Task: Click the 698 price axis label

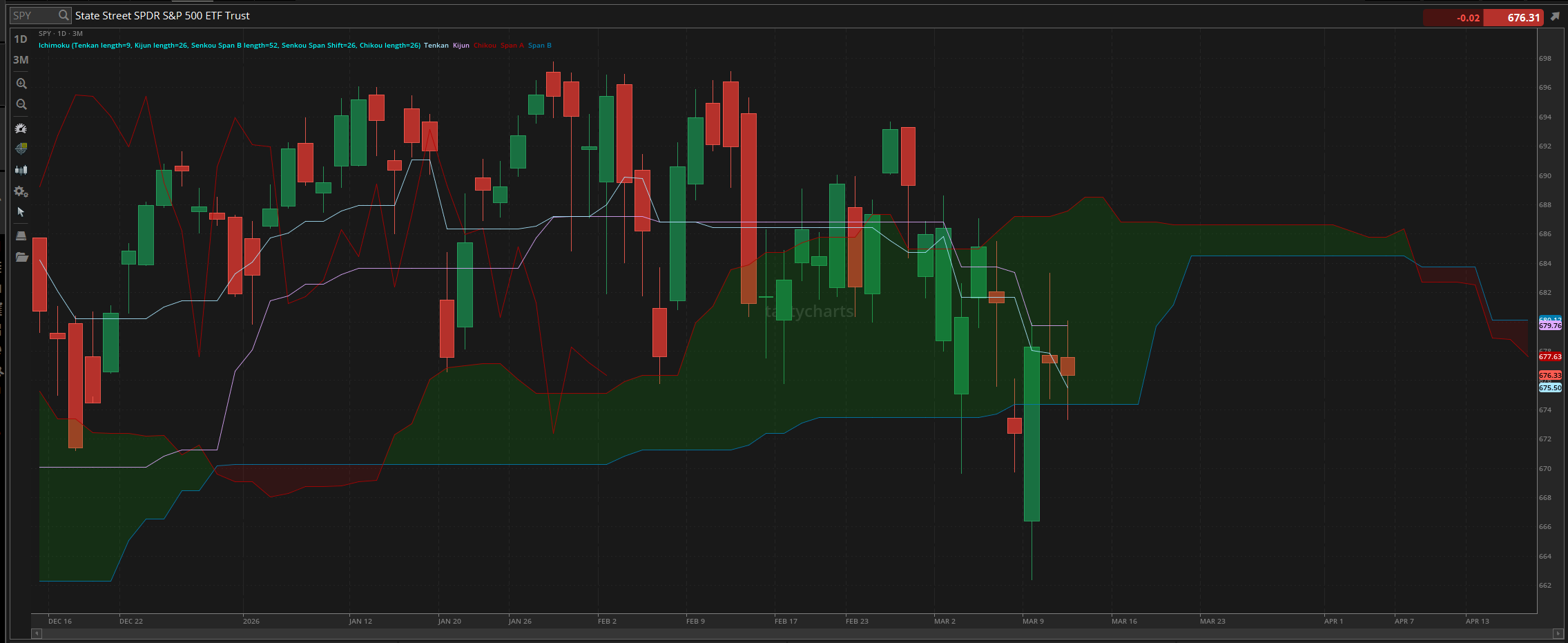Action: 1545,59
